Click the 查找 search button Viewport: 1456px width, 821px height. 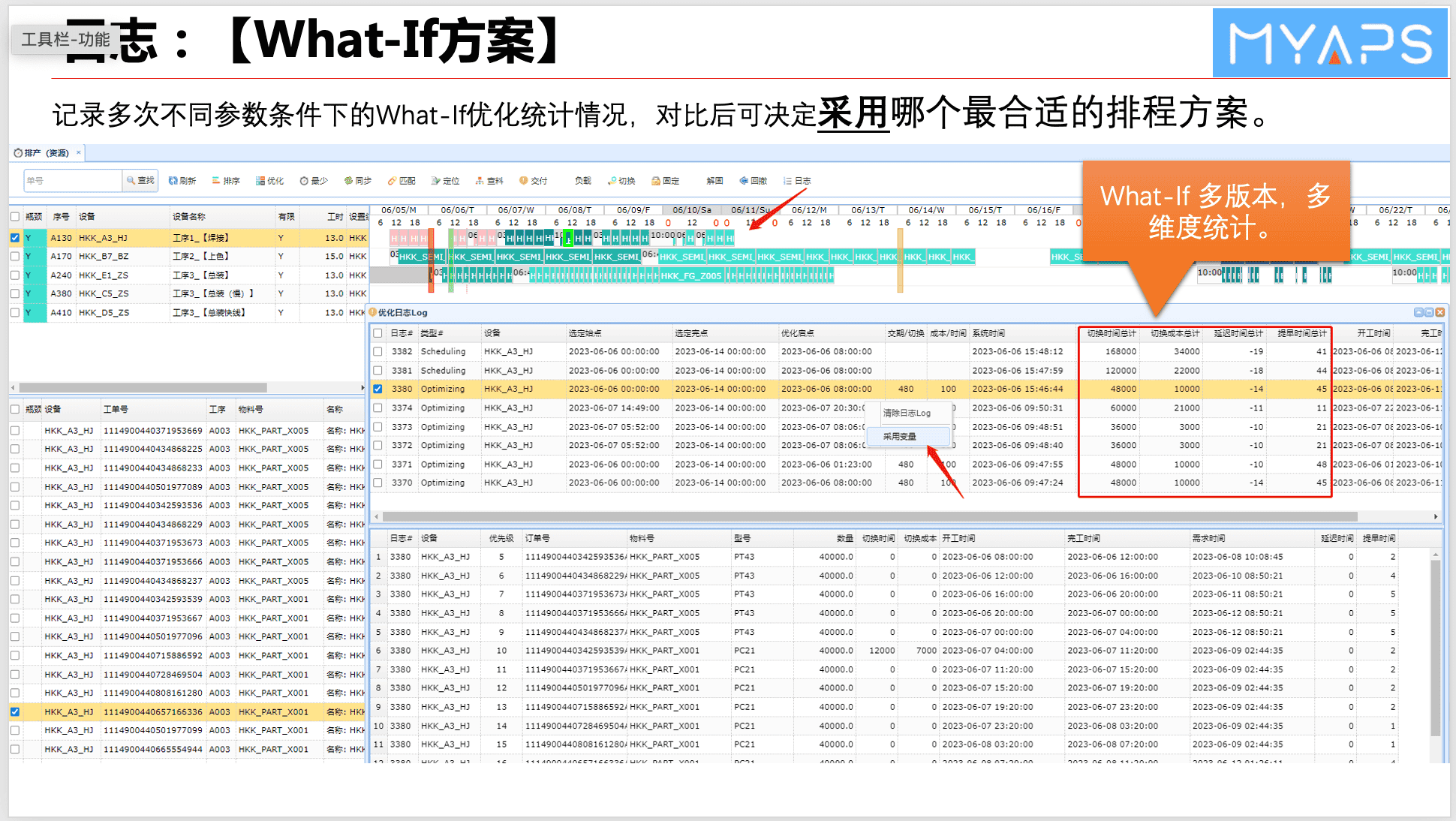(140, 181)
